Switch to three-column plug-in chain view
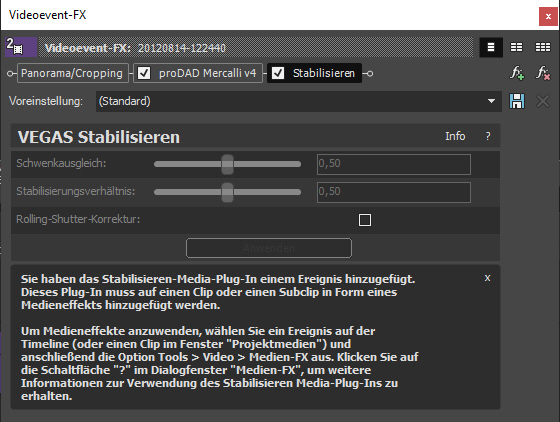Screen dimensions: 560x422 [542, 47]
